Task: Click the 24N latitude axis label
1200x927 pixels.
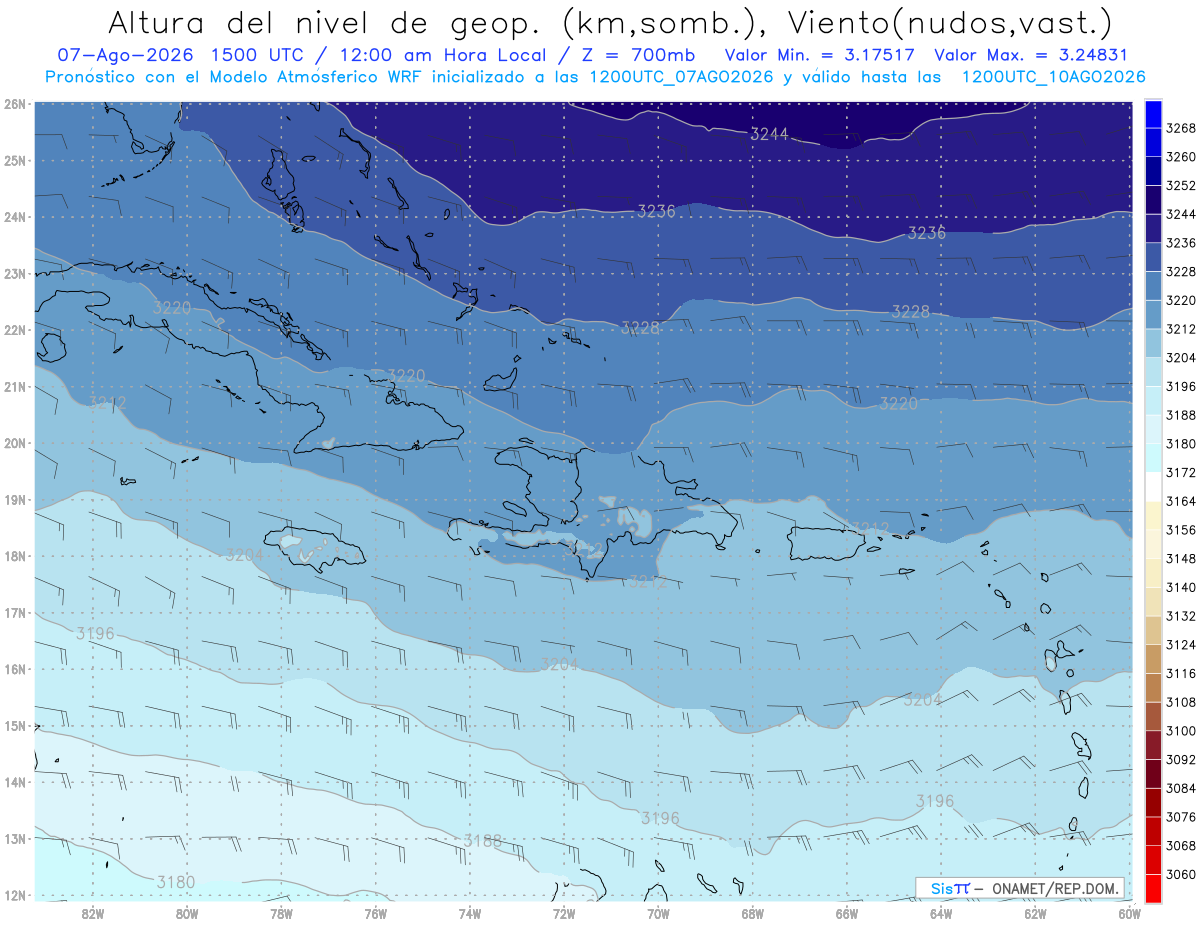Action: click(x=14, y=217)
